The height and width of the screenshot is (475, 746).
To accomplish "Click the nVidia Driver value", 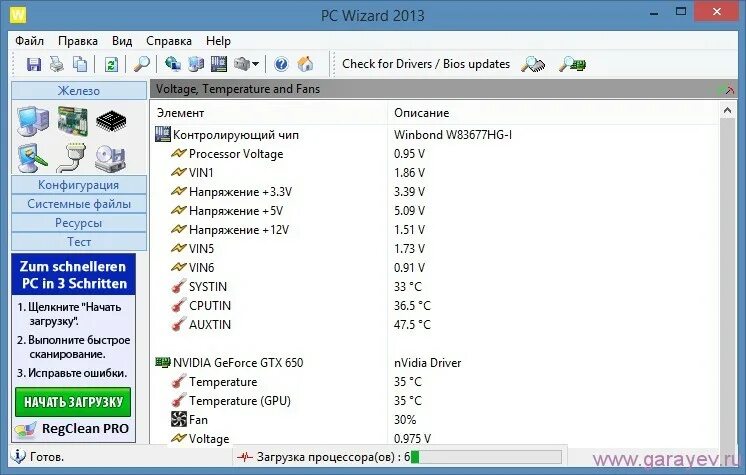I will pyautogui.click(x=427, y=363).
